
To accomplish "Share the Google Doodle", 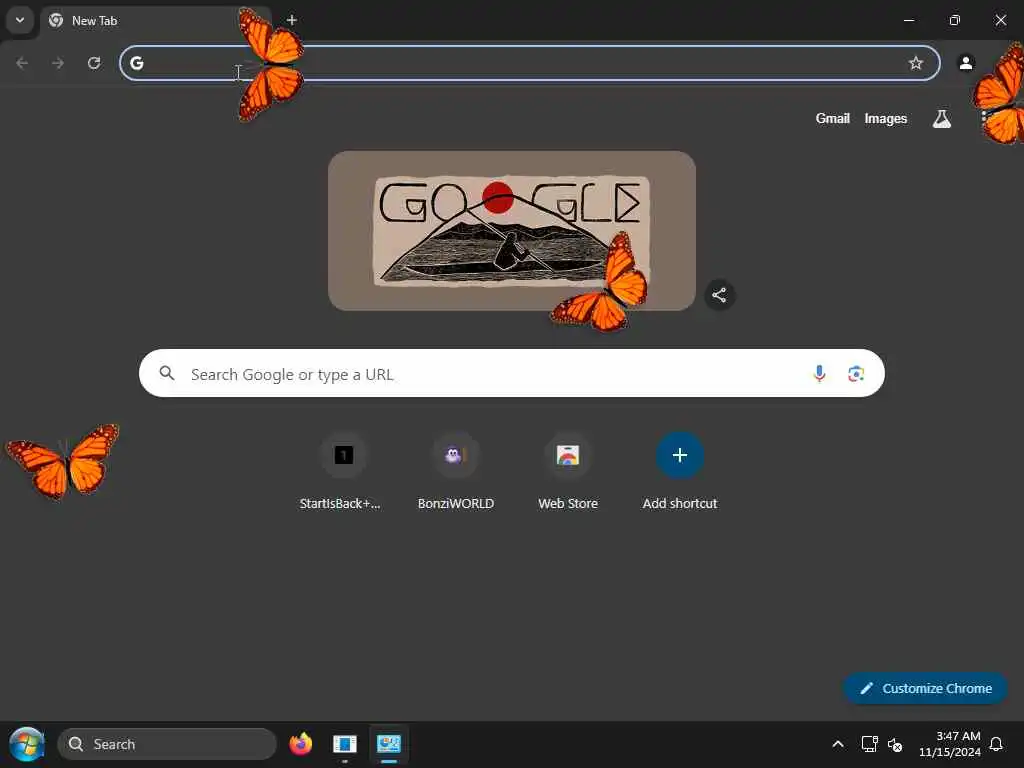I will 719,295.
